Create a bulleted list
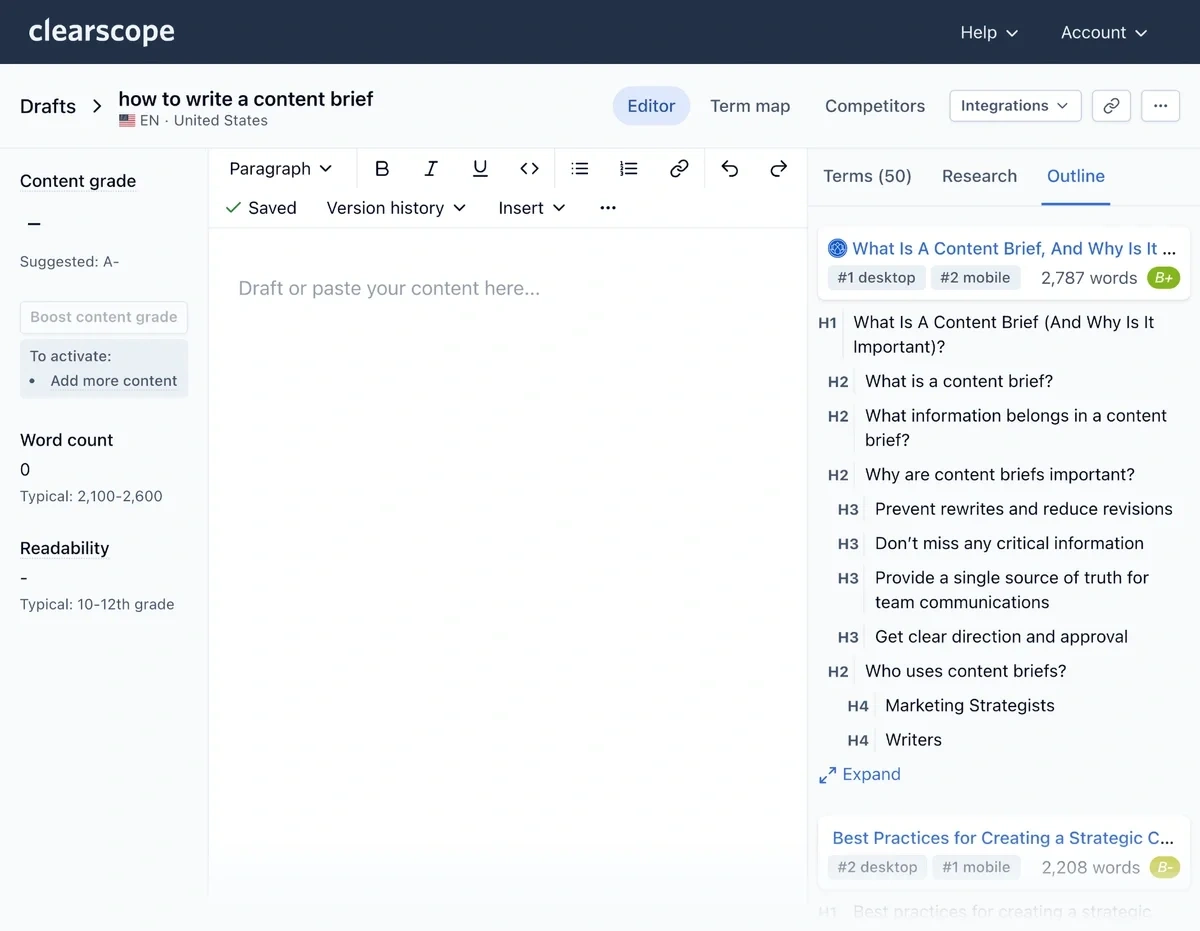Screen dimensions: 1200x931 (579, 169)
